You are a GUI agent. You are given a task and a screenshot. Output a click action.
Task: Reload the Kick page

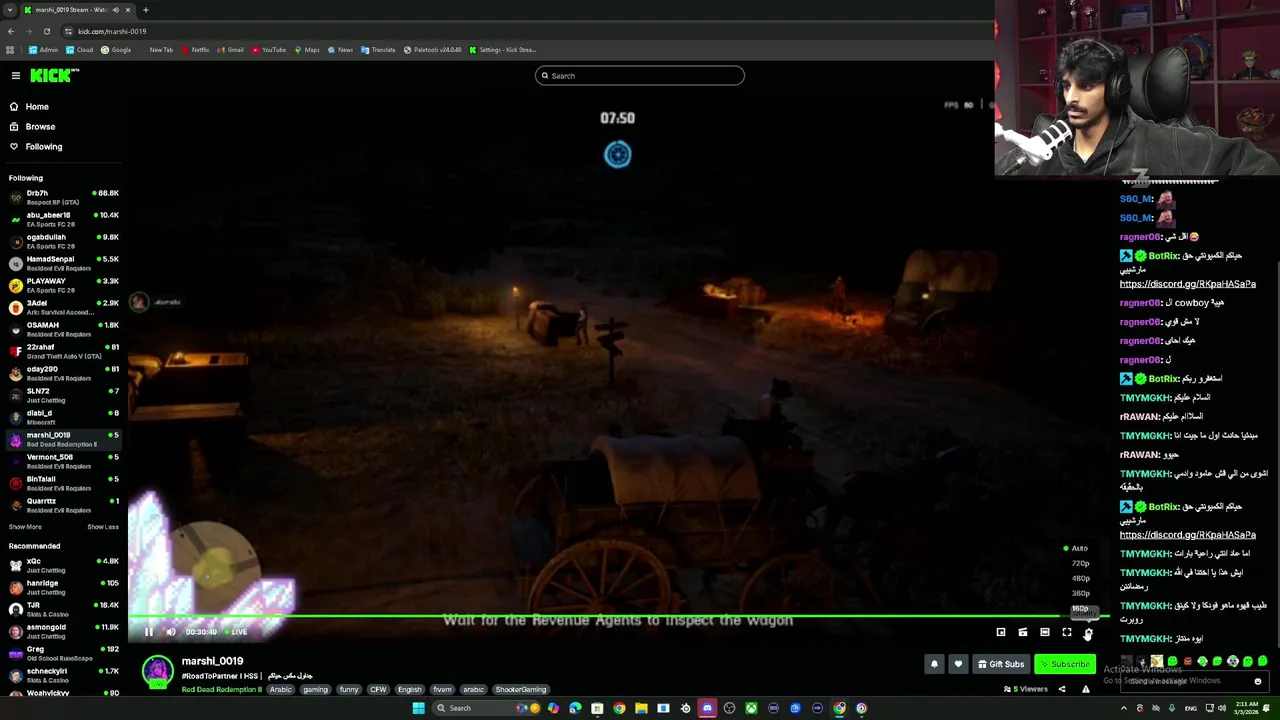46,31
